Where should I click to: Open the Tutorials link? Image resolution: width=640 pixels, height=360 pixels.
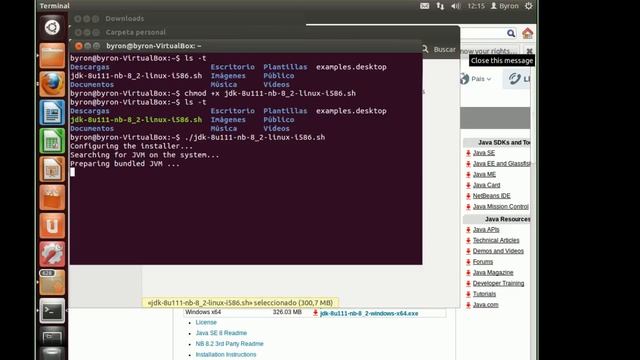tap(484, 294)
